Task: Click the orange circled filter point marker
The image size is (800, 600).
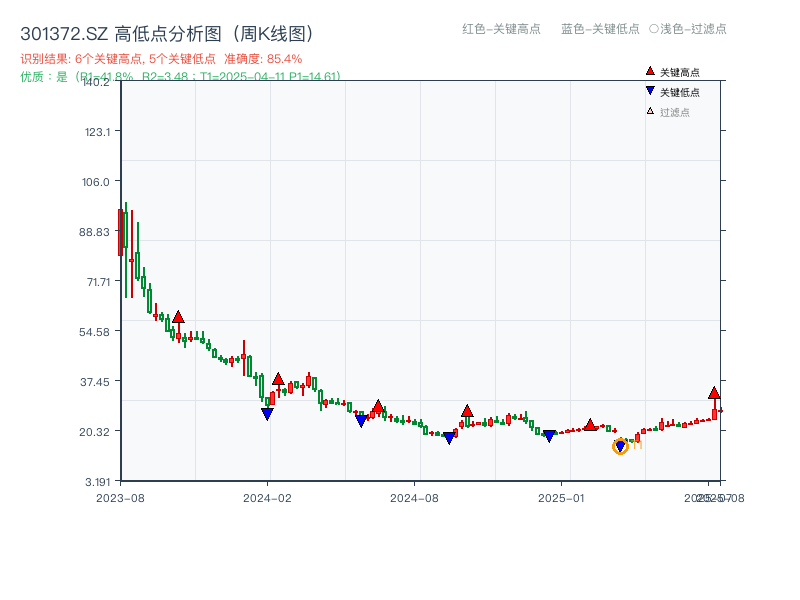Action: pyautogui.click(x=619, y=448)
